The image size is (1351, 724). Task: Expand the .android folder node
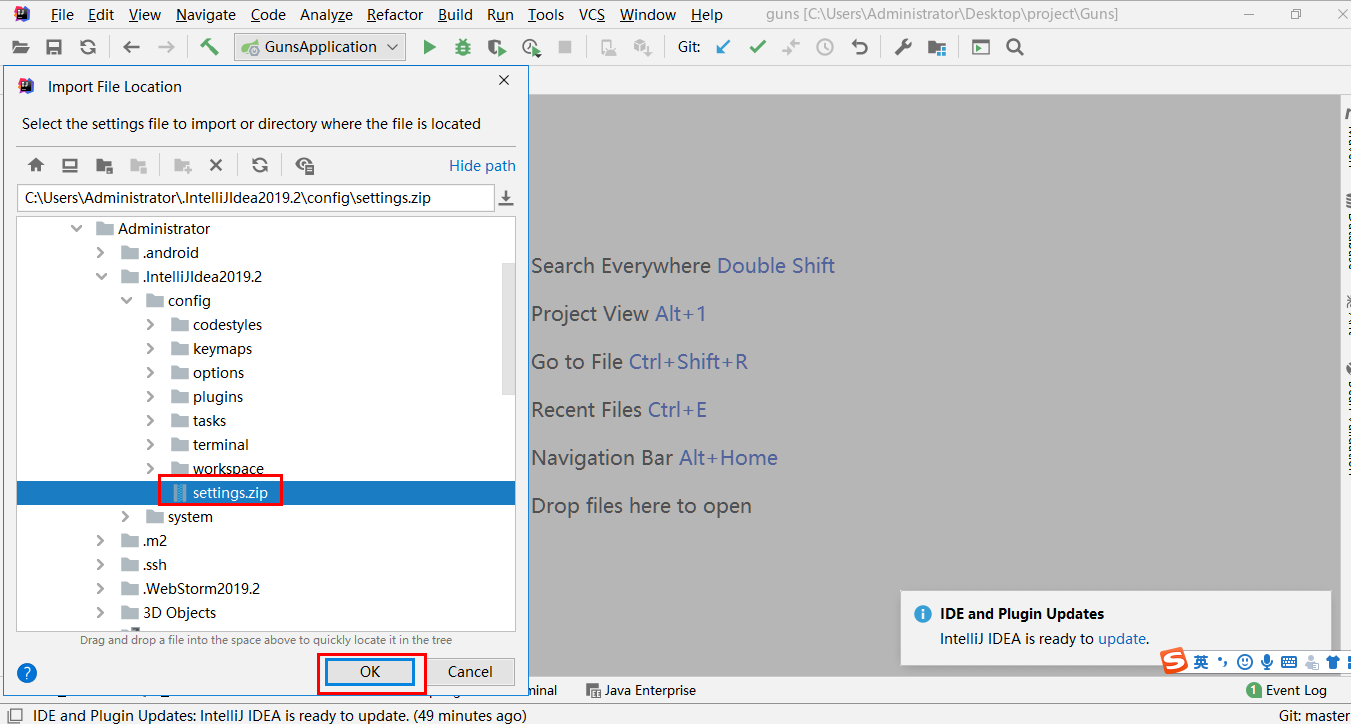(100, 253)
